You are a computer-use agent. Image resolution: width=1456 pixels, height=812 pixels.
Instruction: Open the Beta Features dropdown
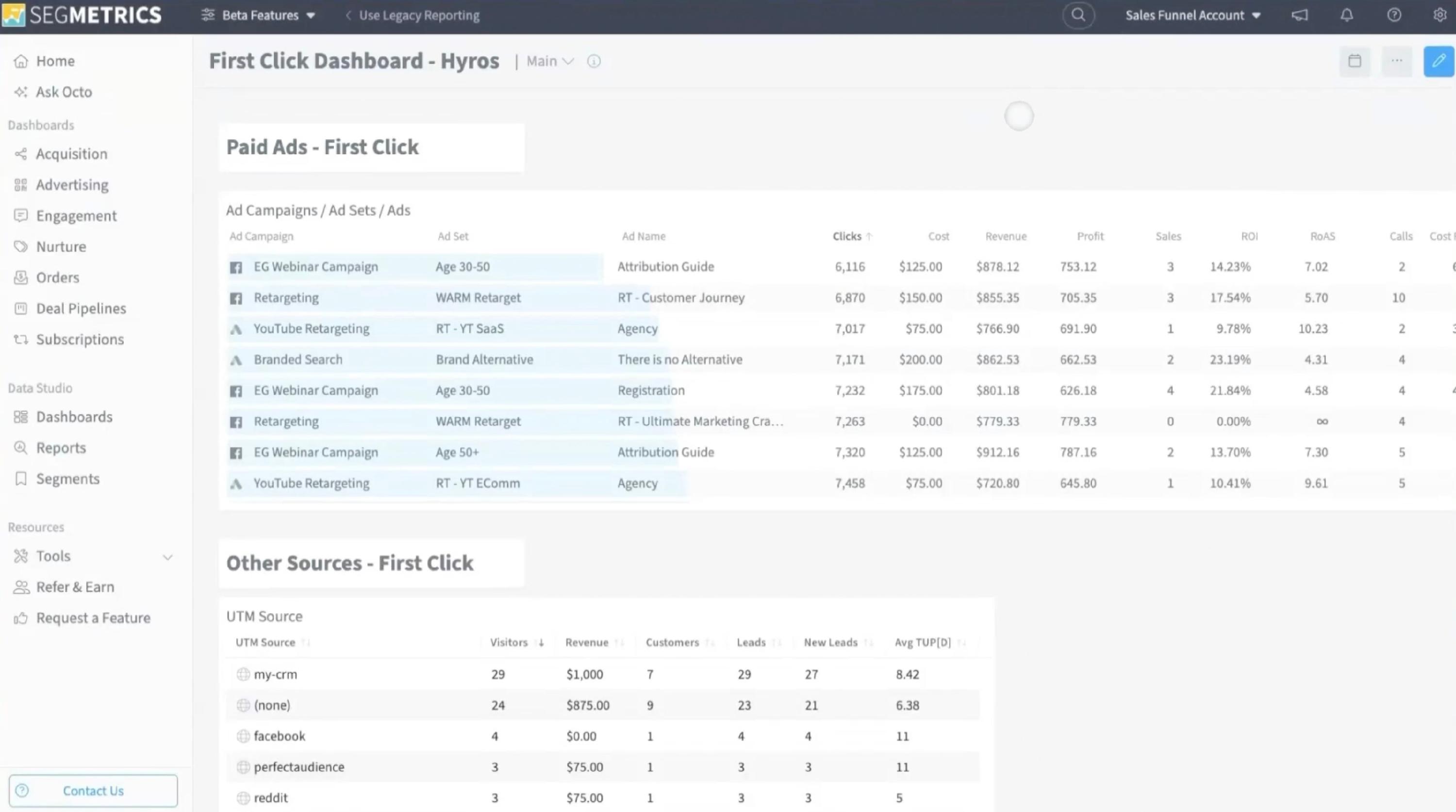click(259, 15)
